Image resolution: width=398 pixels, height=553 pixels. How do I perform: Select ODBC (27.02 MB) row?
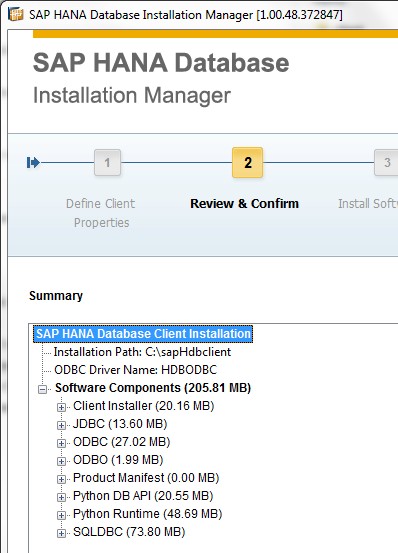pos(122,442)
